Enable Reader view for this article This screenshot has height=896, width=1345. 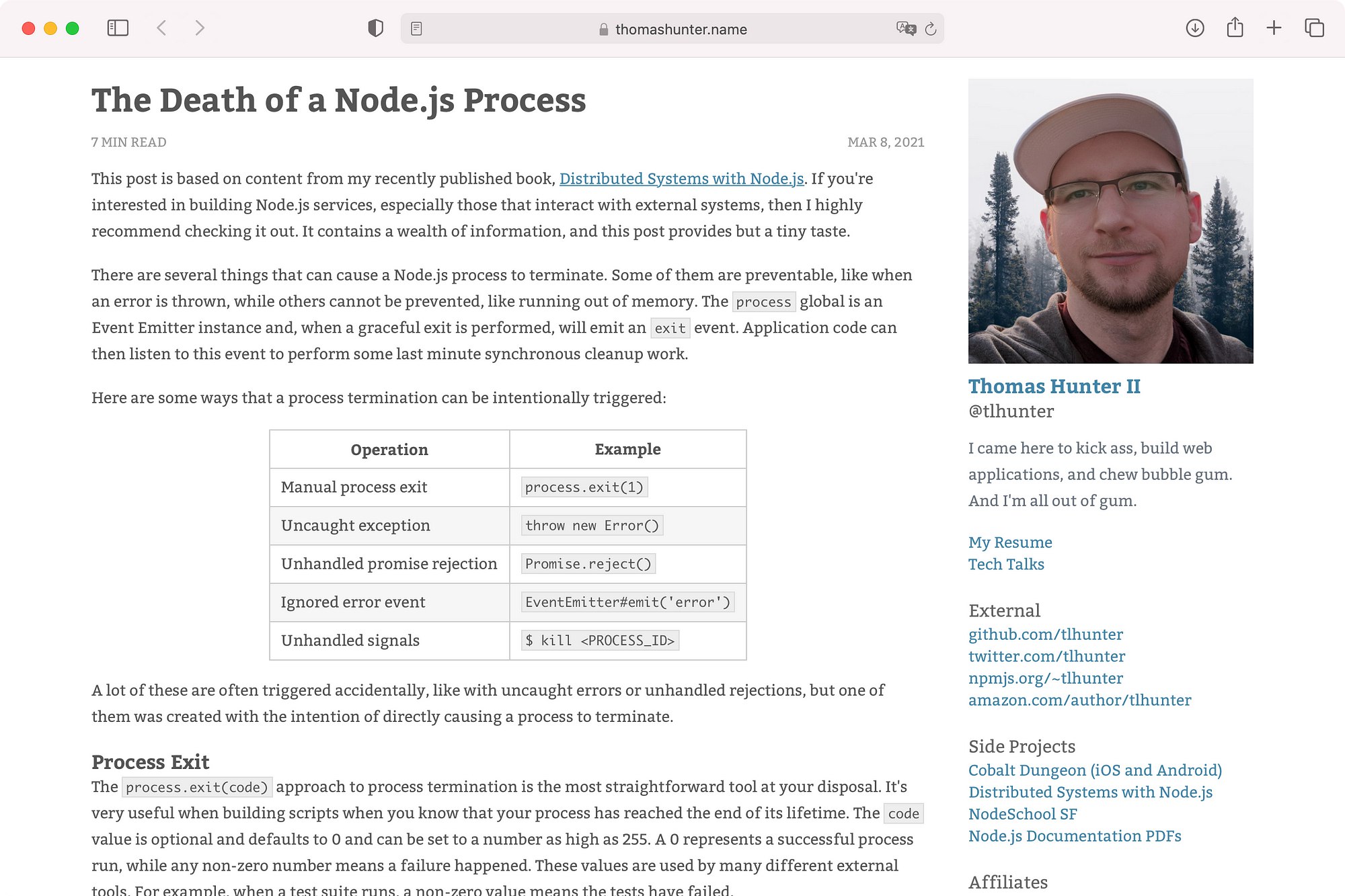click(x=416, y=29)
